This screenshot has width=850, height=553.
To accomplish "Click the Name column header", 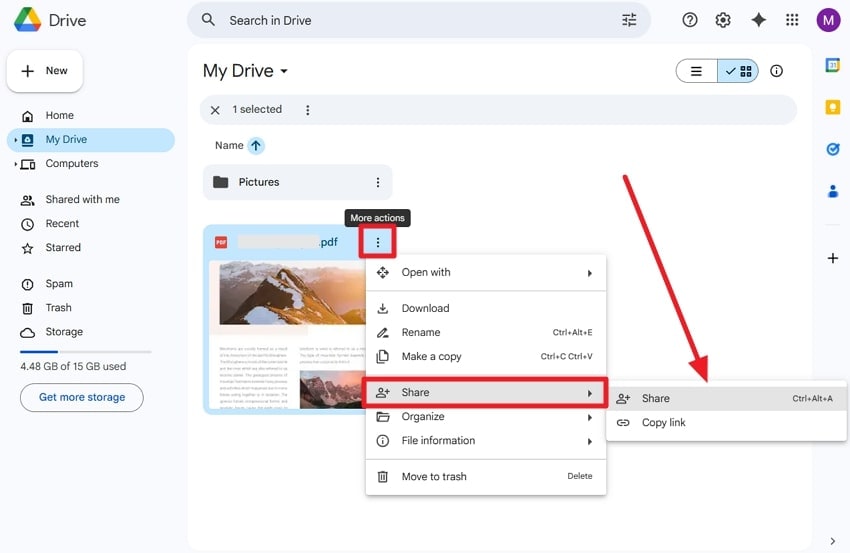I will (229, 146).
